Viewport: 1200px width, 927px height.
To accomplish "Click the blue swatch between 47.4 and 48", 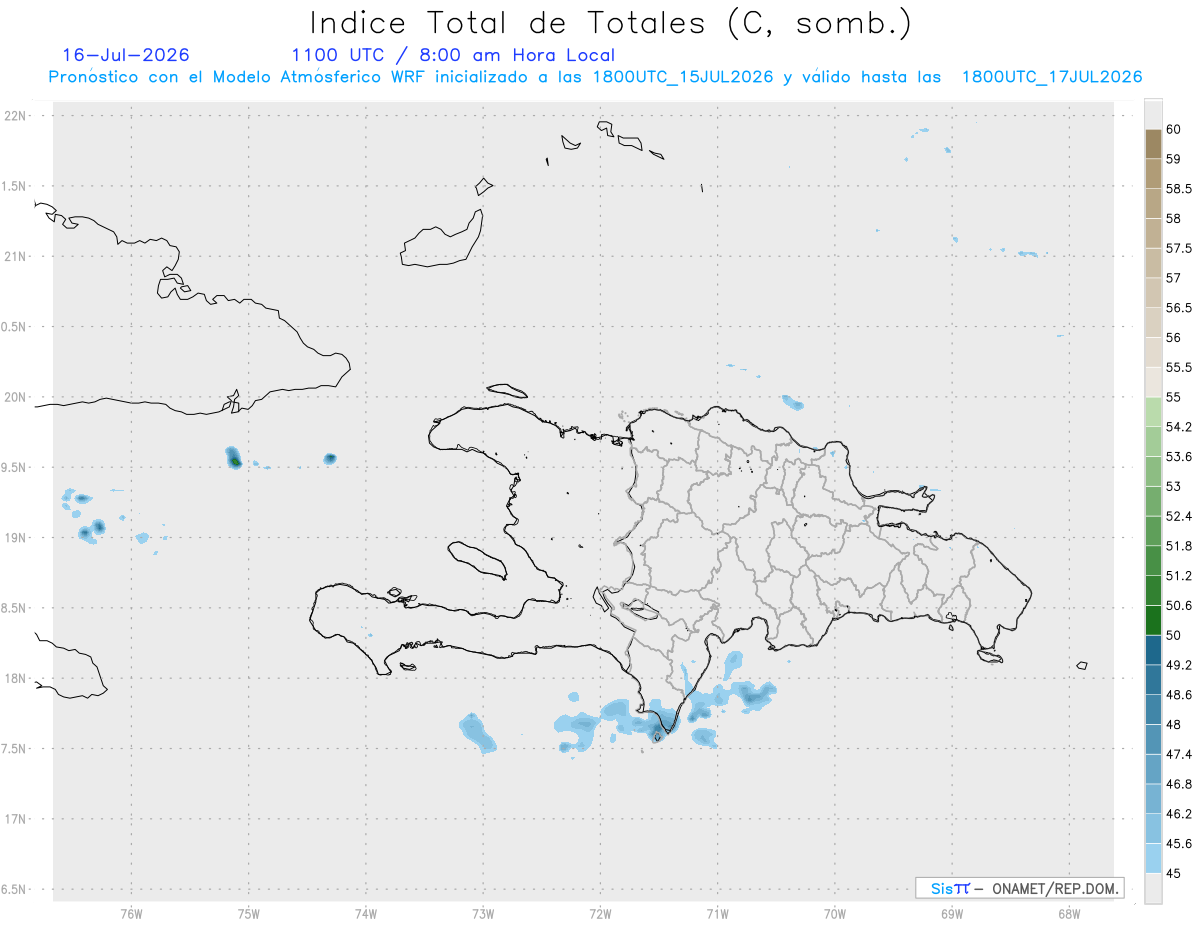I will click(x=1153, y=739).
